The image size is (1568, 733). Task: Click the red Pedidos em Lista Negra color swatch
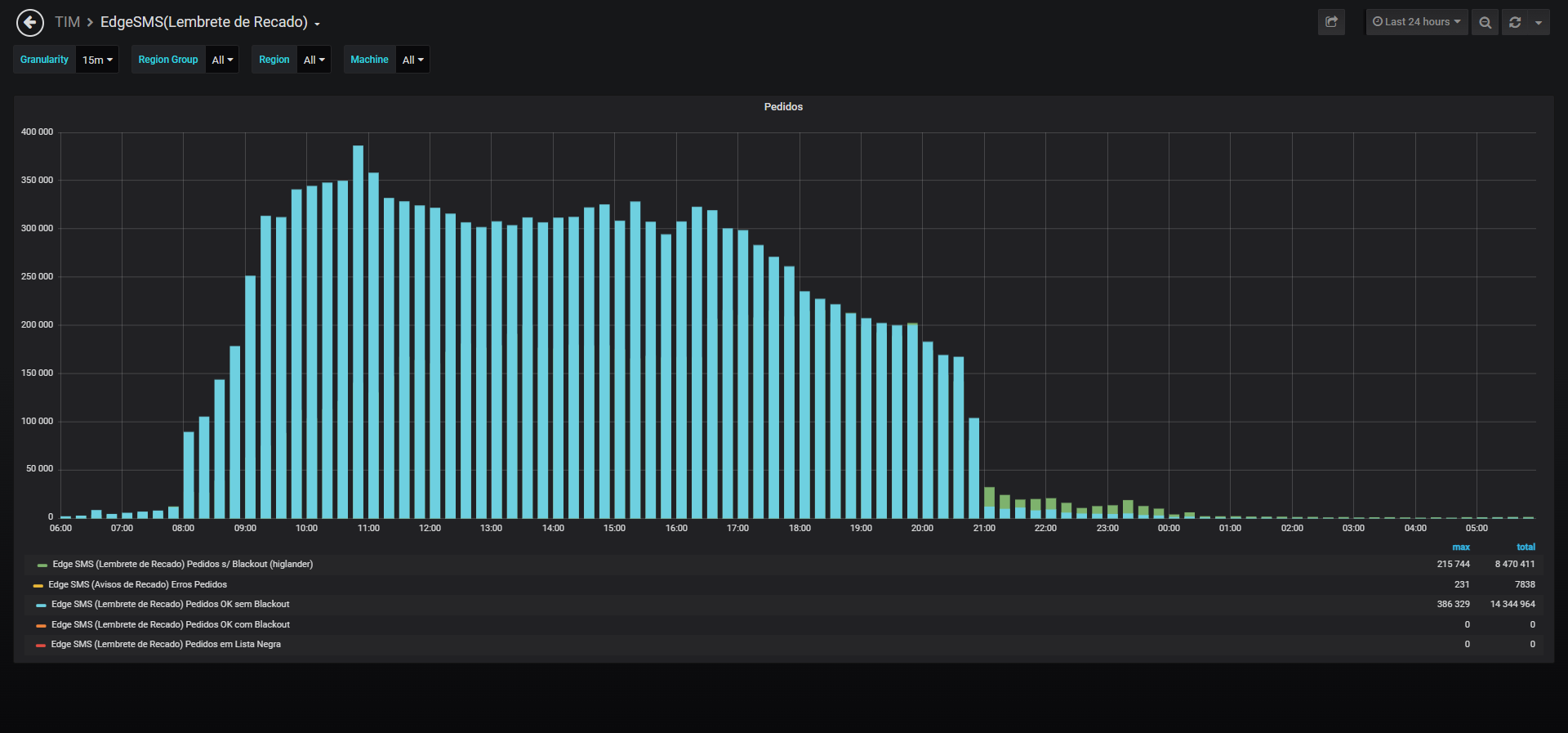pos(41,646)
